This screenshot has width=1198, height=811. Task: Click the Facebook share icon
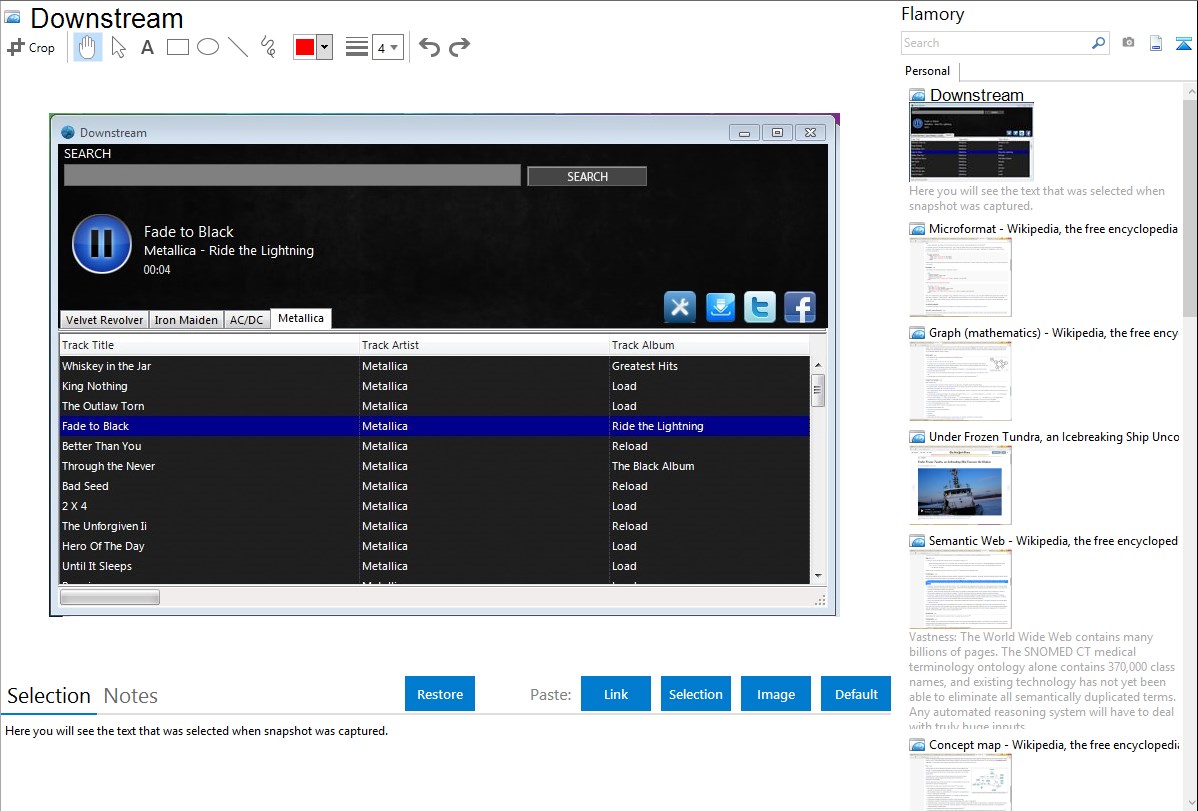click(800, 307)
